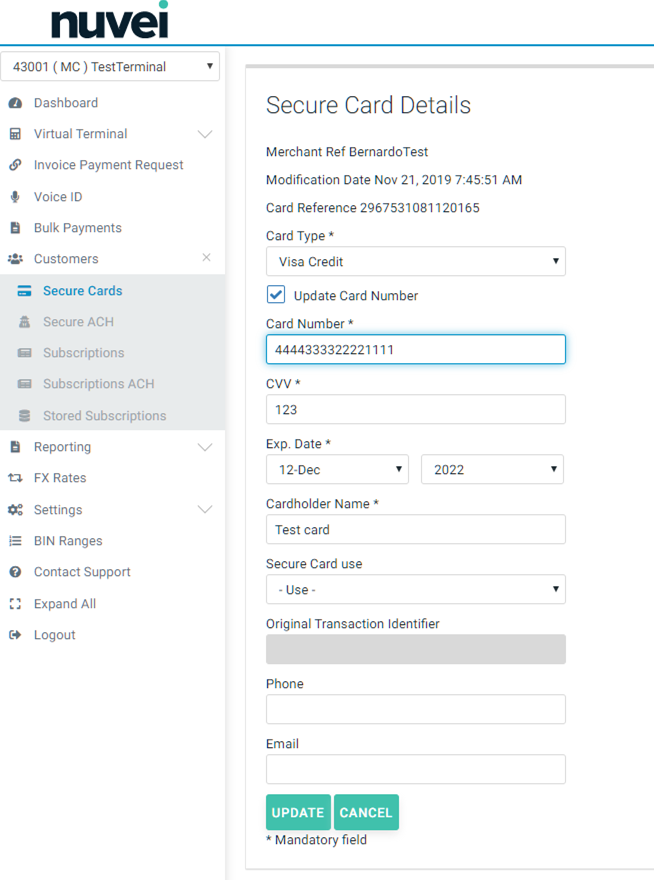This screenshot has width=654, height=880.
Task: Click the Voice ID microphone icon
Action: point(15,197)
